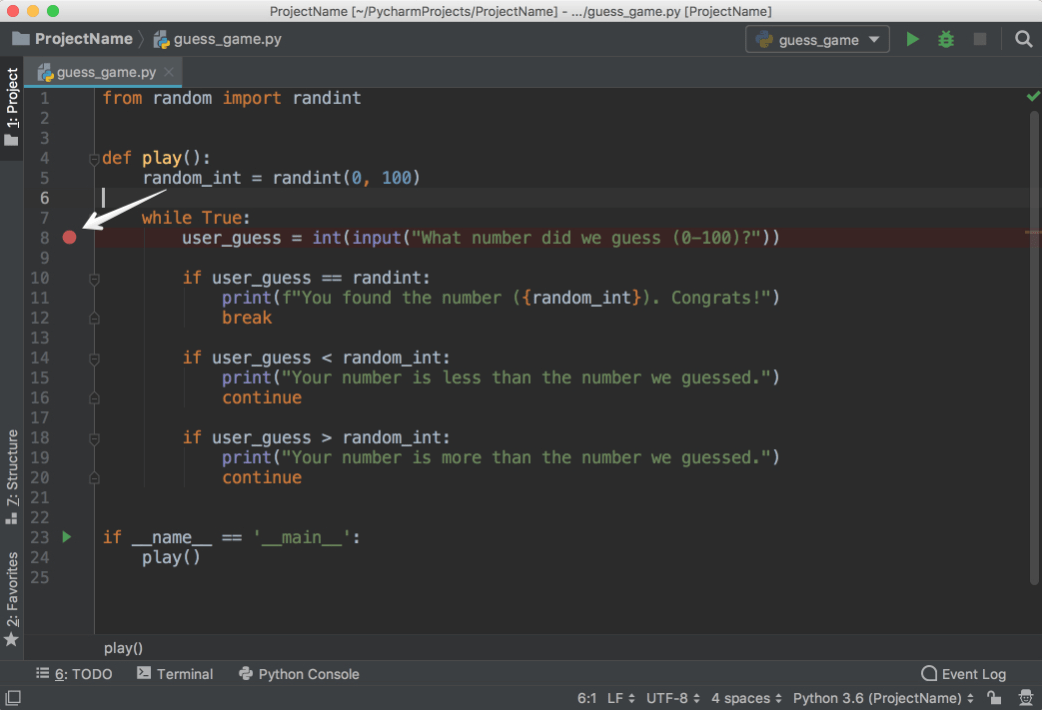Collapse the play function with fold arrow
Screen dimensions: 1042x710
pos(94,157)
